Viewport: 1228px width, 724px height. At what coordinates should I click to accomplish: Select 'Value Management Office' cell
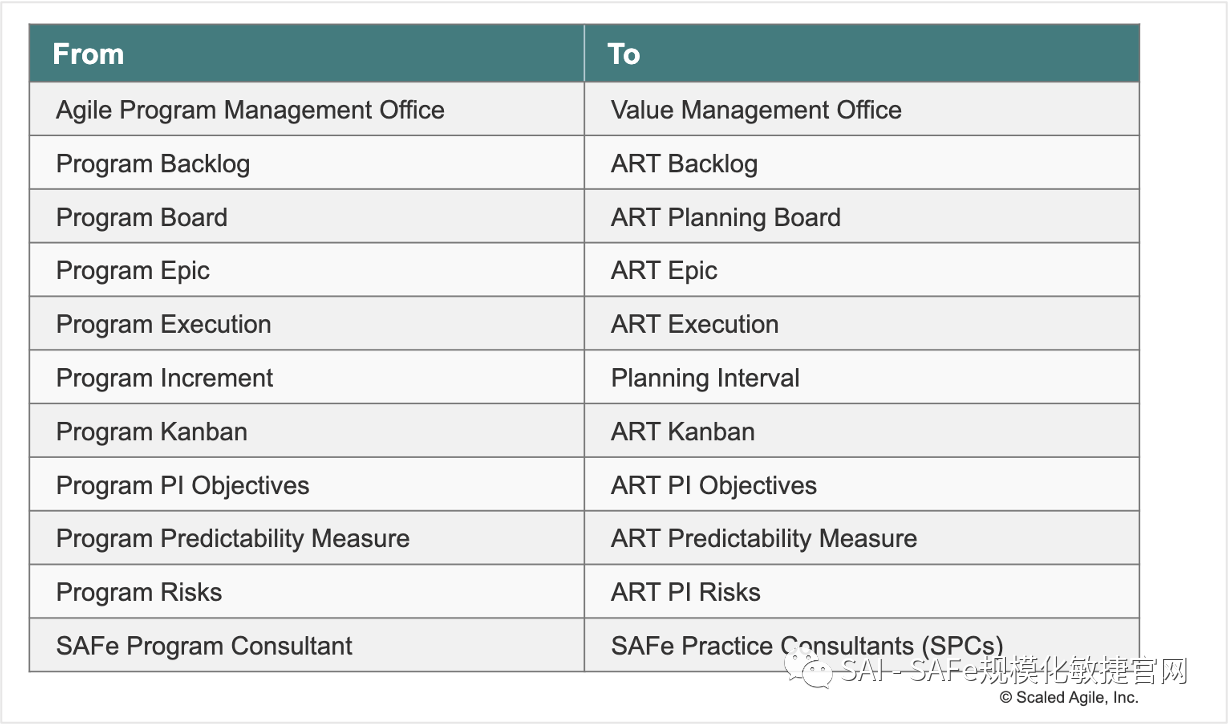pos(756,110)
